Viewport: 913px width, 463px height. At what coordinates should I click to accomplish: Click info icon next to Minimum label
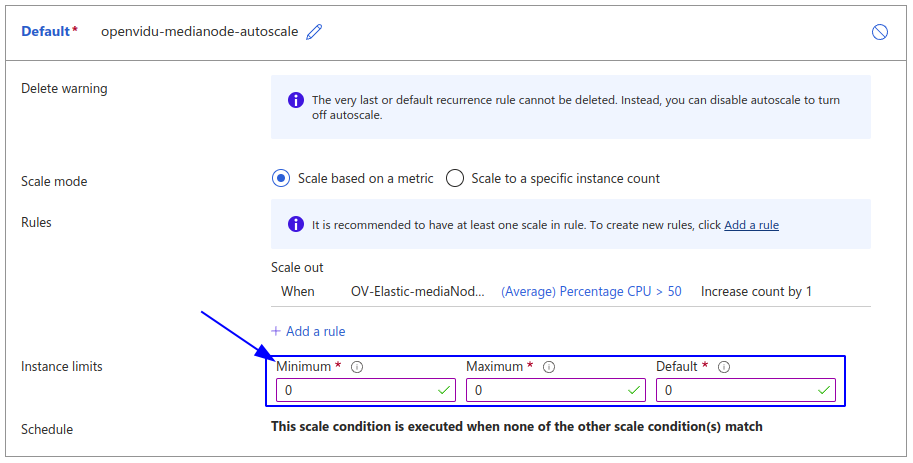tap(357, 367)
